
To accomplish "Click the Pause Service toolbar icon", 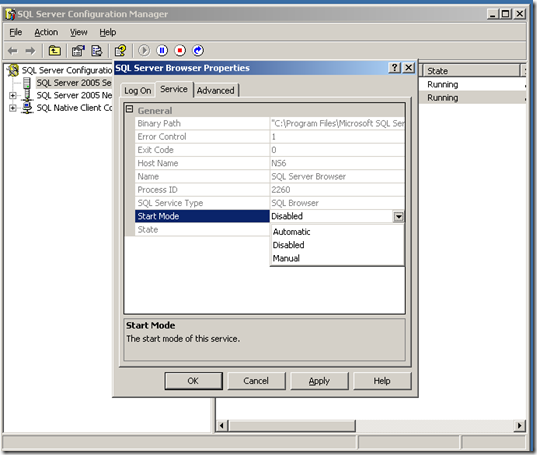I will (162, 51).
